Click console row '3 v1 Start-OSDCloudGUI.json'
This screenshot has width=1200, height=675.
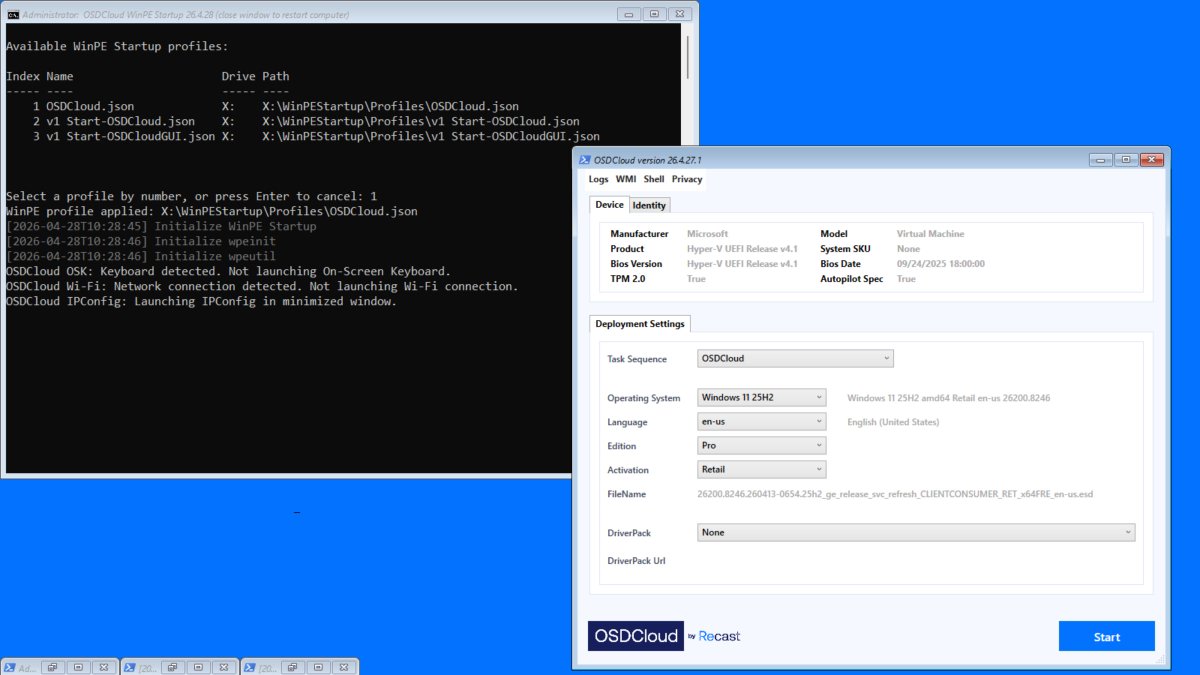316,136
